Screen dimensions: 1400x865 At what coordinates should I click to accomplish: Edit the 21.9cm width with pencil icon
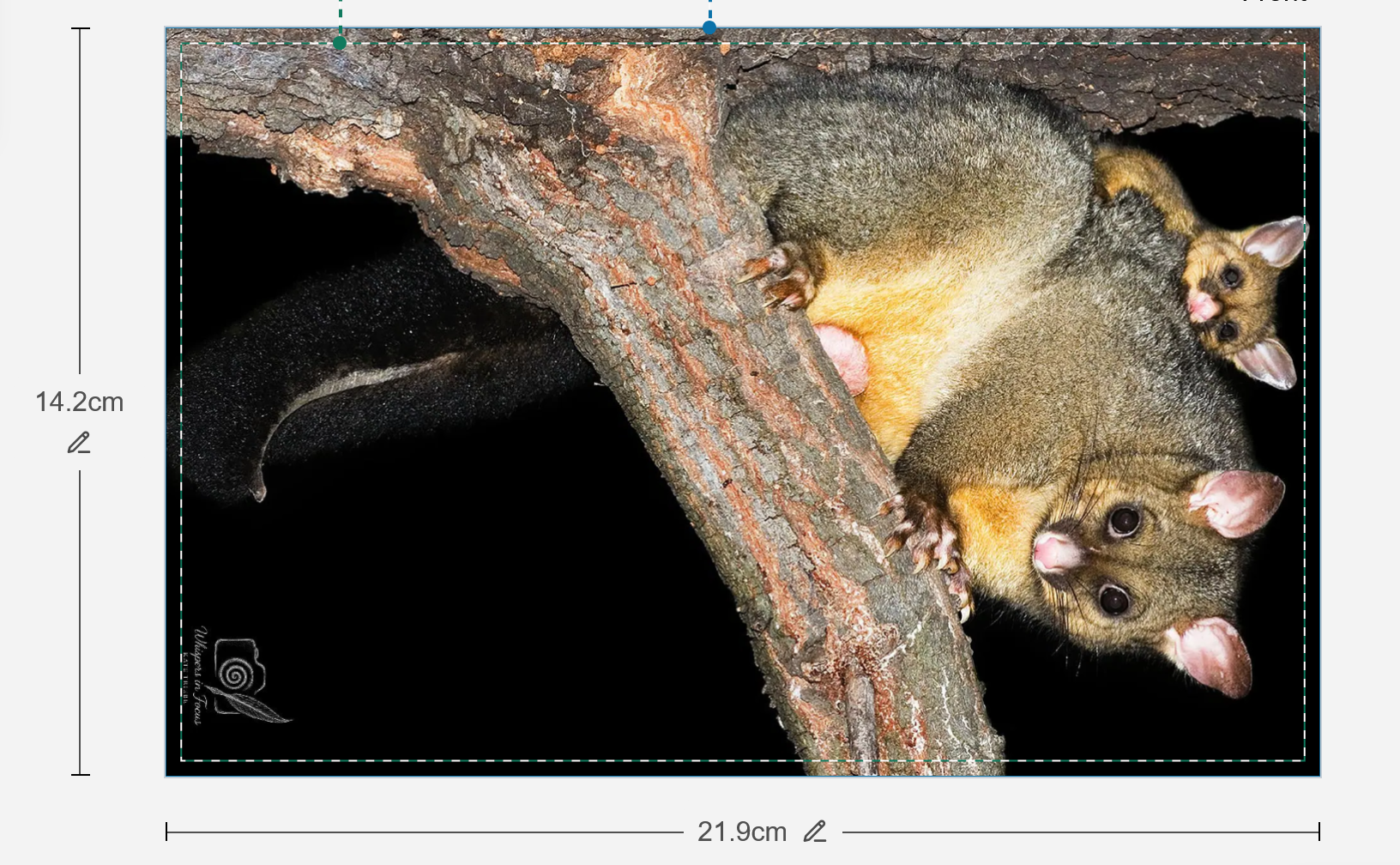[x=815, y=832]
